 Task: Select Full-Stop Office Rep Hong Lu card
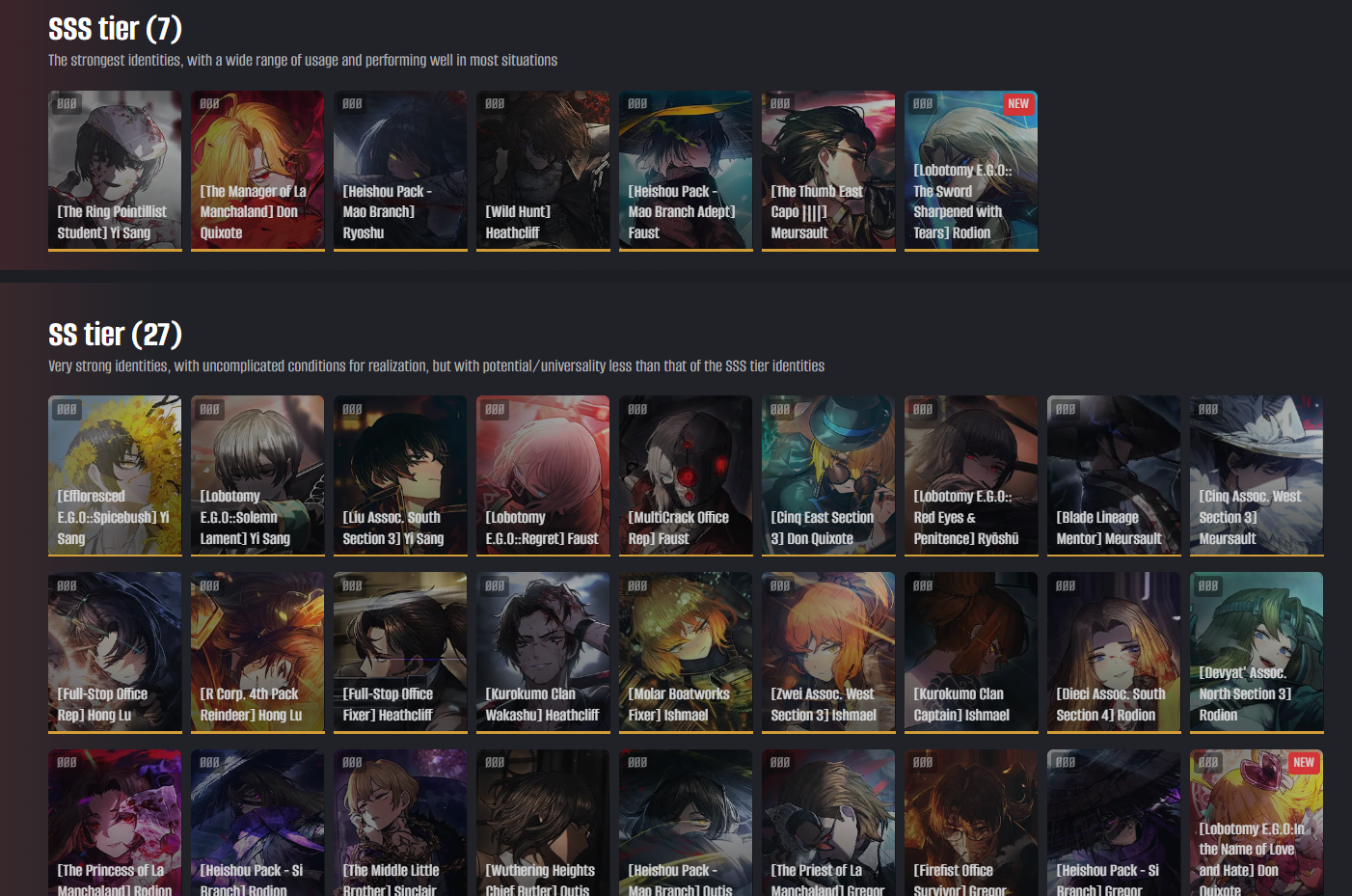pyautogui.click(x=115, y=653)
